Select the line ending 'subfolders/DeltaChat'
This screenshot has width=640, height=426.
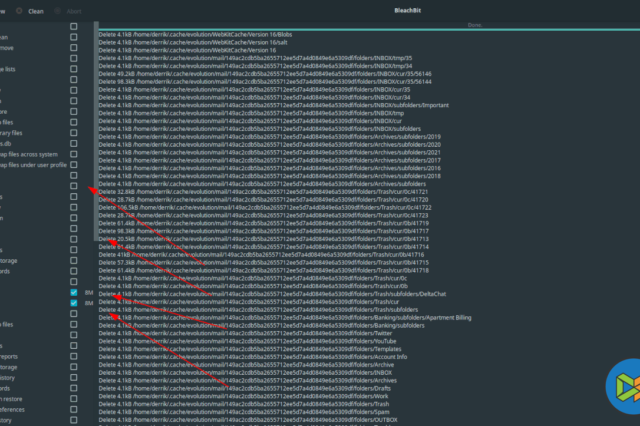coord(272,294)
